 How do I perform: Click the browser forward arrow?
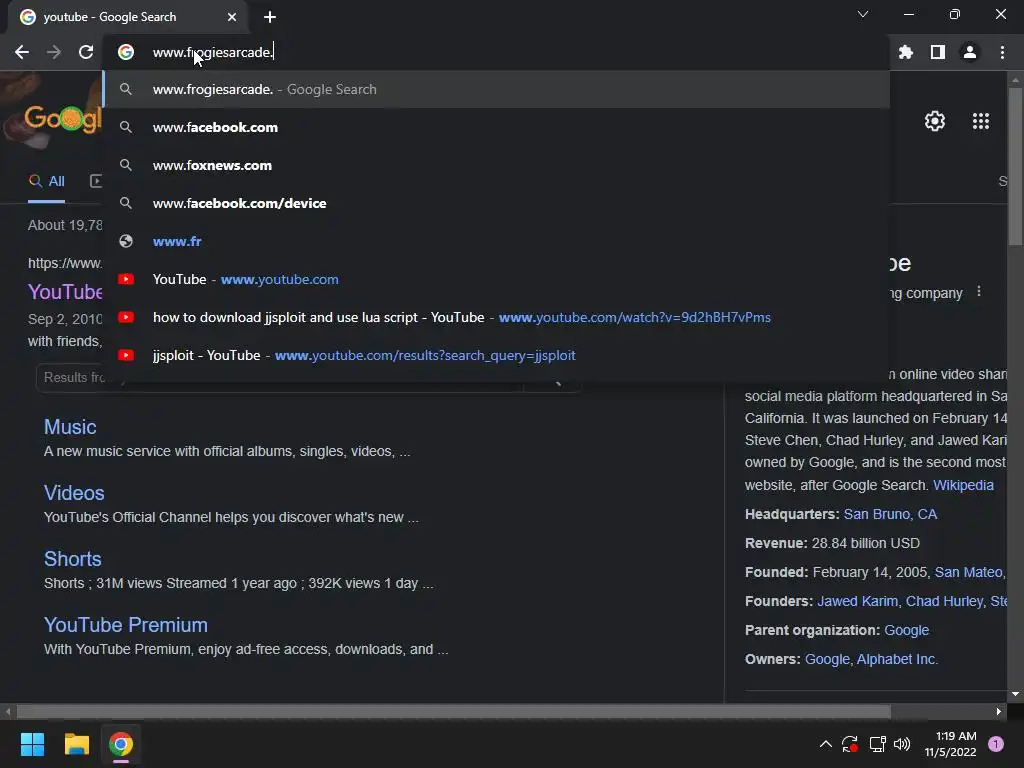pyautogui.click(x=54, y=52)
